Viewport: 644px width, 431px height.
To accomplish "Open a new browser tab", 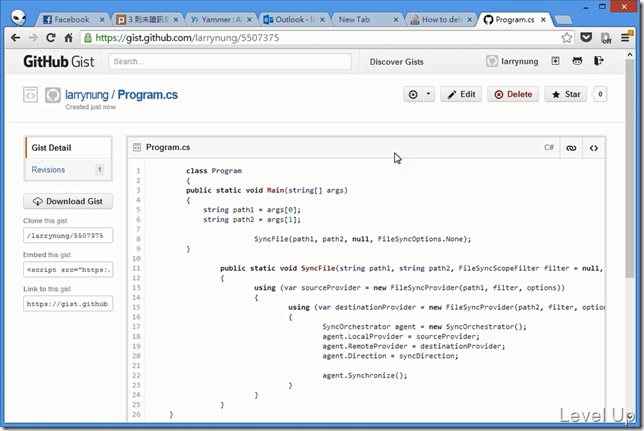I will click(563, 20).
